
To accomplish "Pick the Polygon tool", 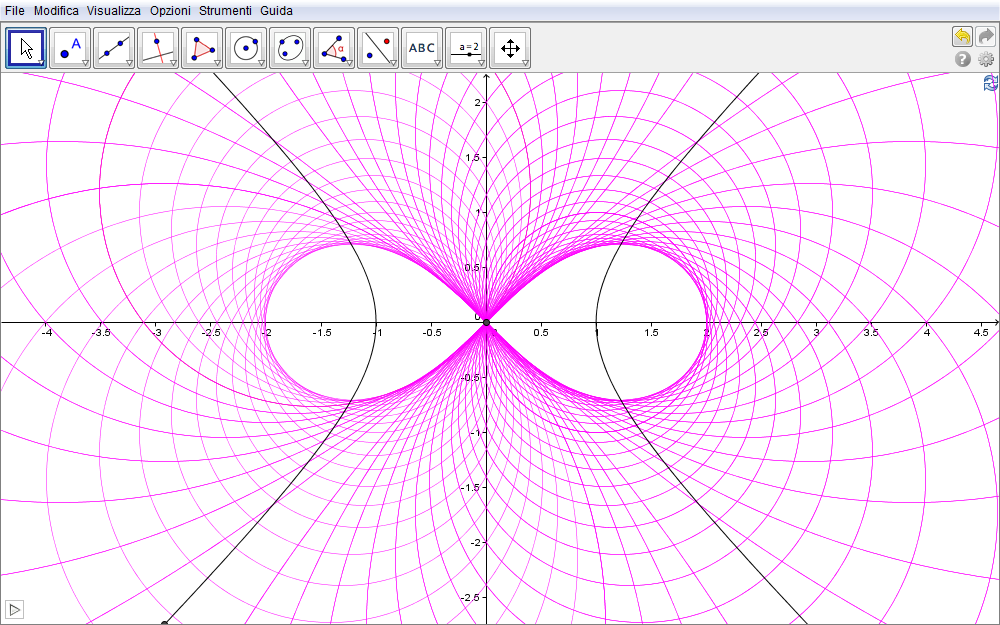I will (x=202, y=47).
